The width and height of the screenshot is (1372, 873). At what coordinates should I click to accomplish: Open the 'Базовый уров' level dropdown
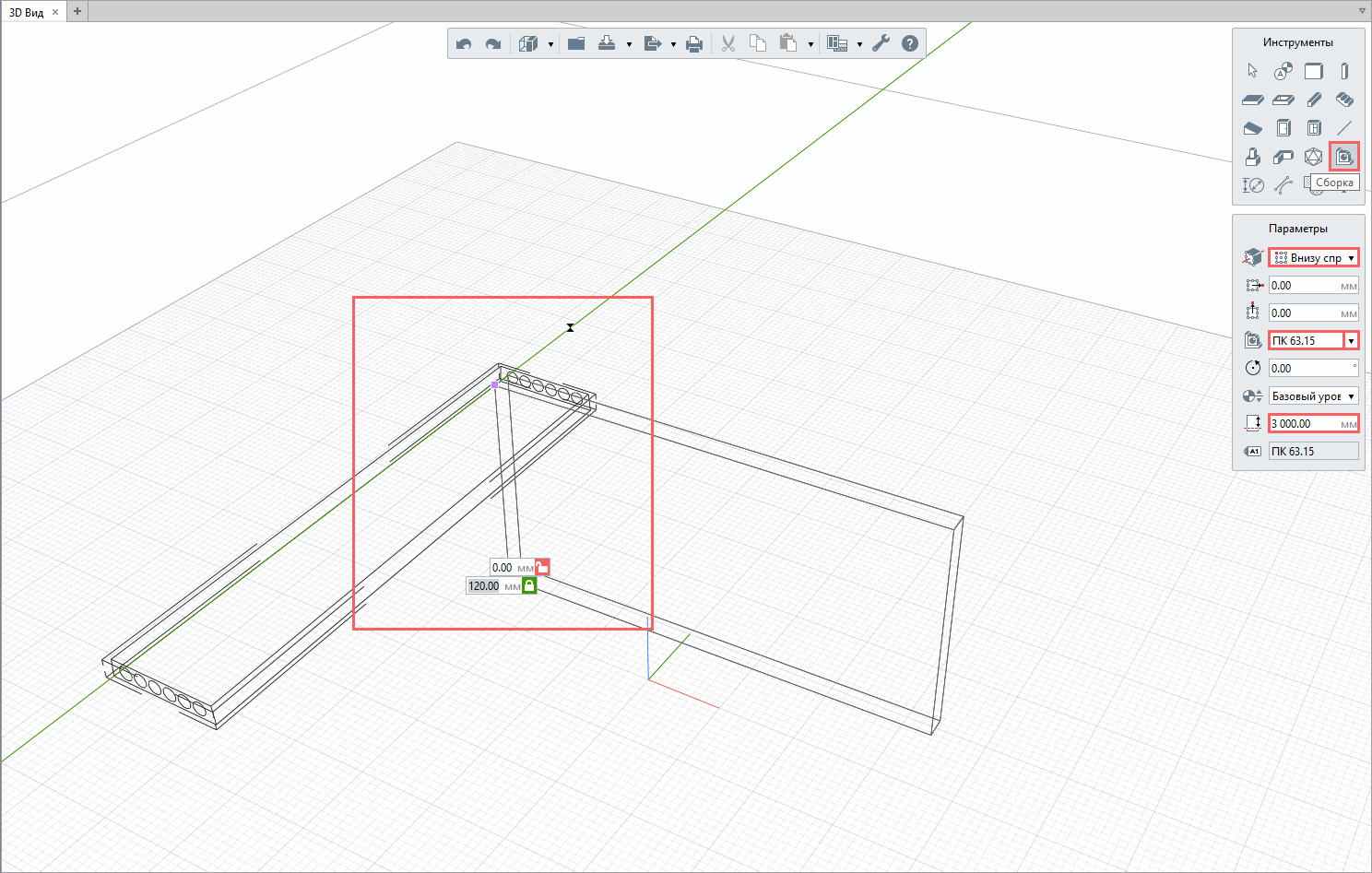[x=1314, y=396]
